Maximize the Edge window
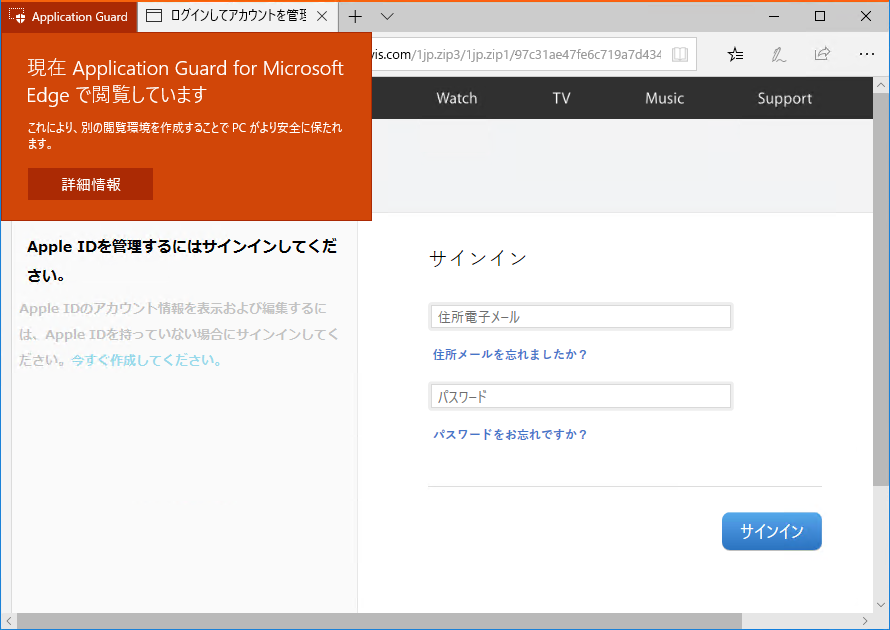The width and height of the screenshot is (890, 630). point(820,16)
